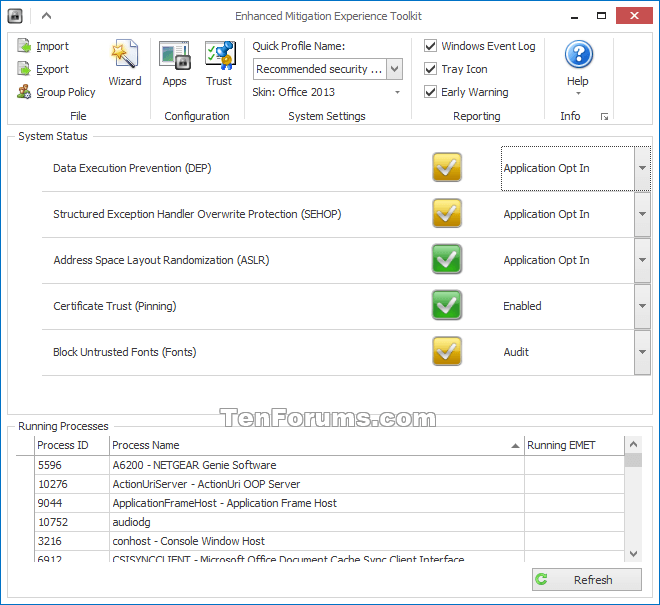Click the process list scroll up arrow
Image resolution: width=660 pixels, height=605 pixels.
coord(633,444)
